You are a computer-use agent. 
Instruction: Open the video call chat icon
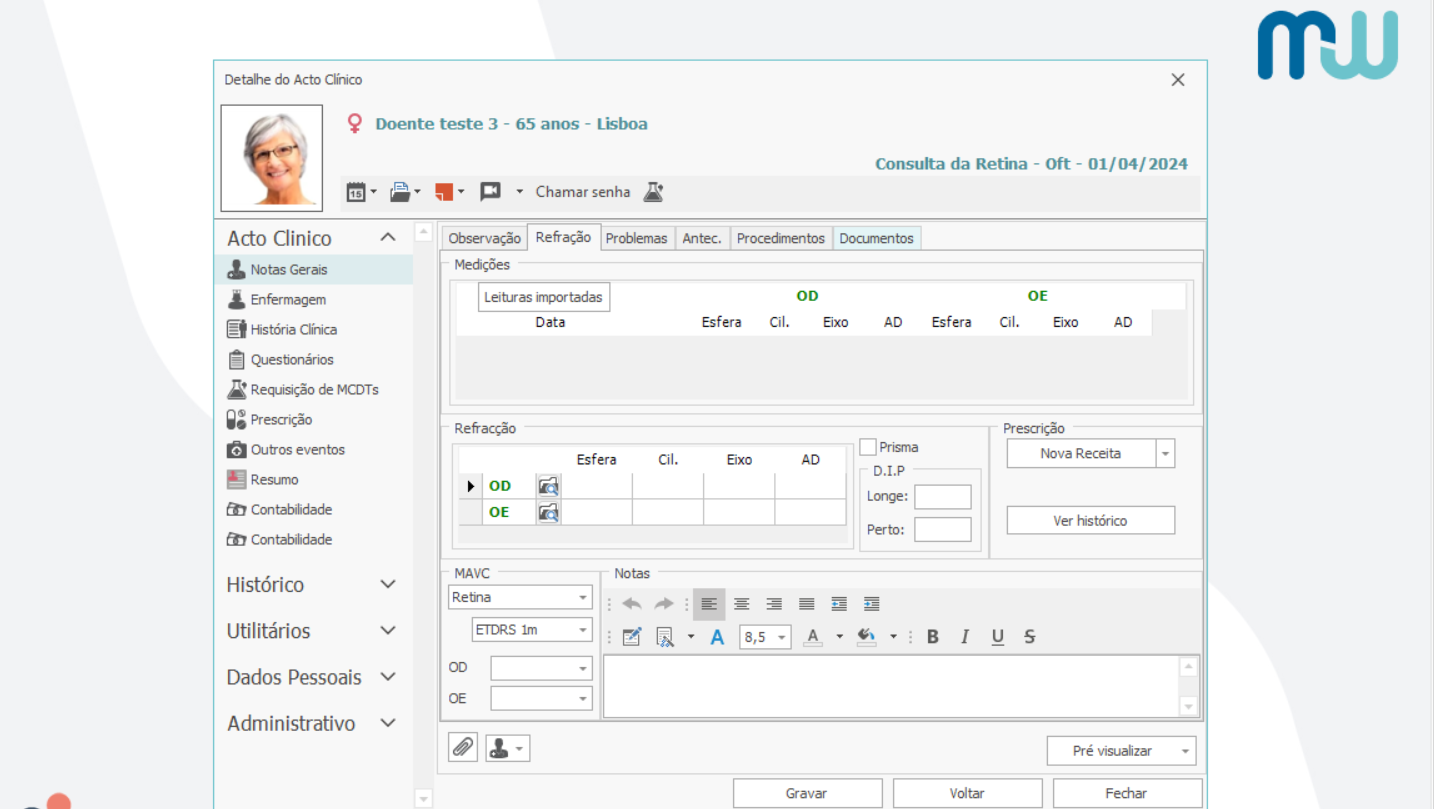(x=490, y=192)
